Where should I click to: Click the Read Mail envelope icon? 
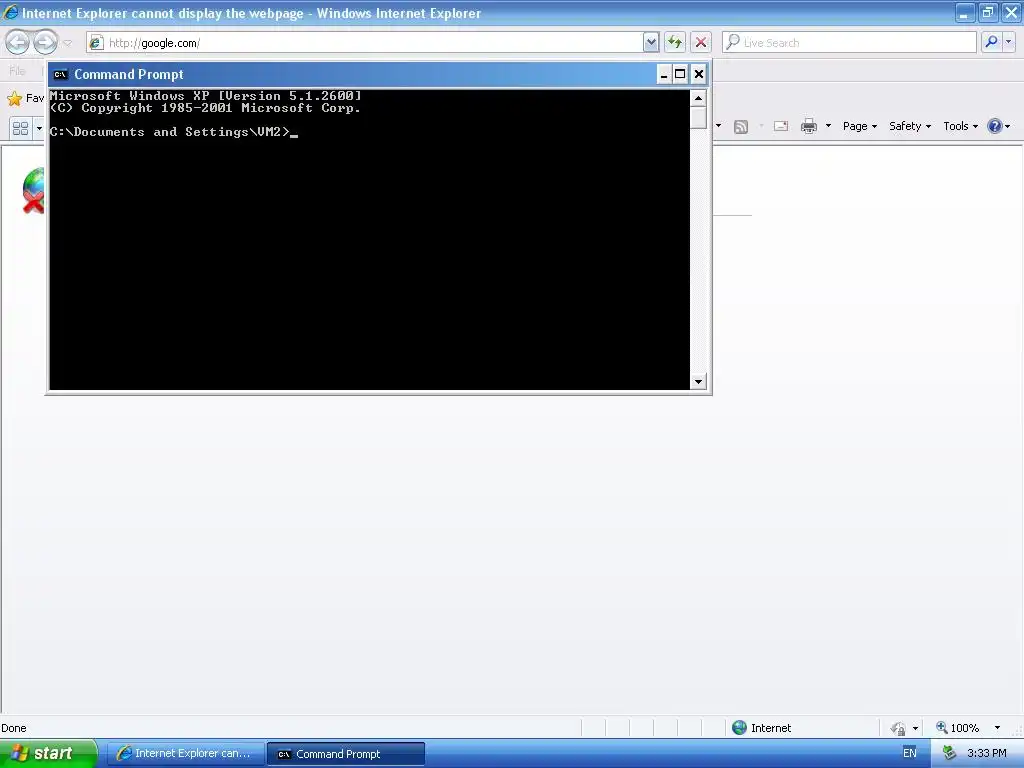point(780,126)
